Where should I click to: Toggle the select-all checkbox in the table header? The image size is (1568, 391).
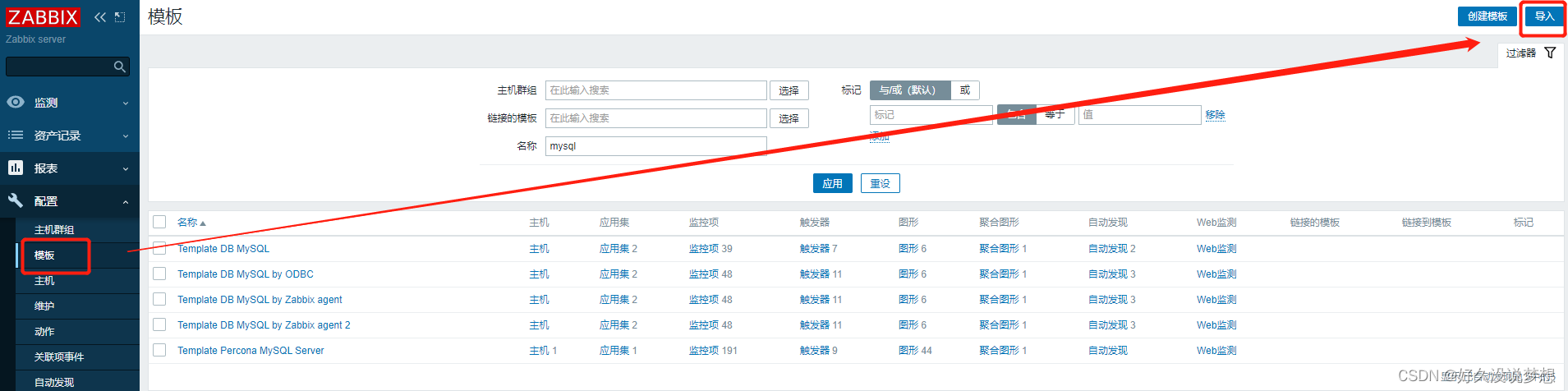159,222
